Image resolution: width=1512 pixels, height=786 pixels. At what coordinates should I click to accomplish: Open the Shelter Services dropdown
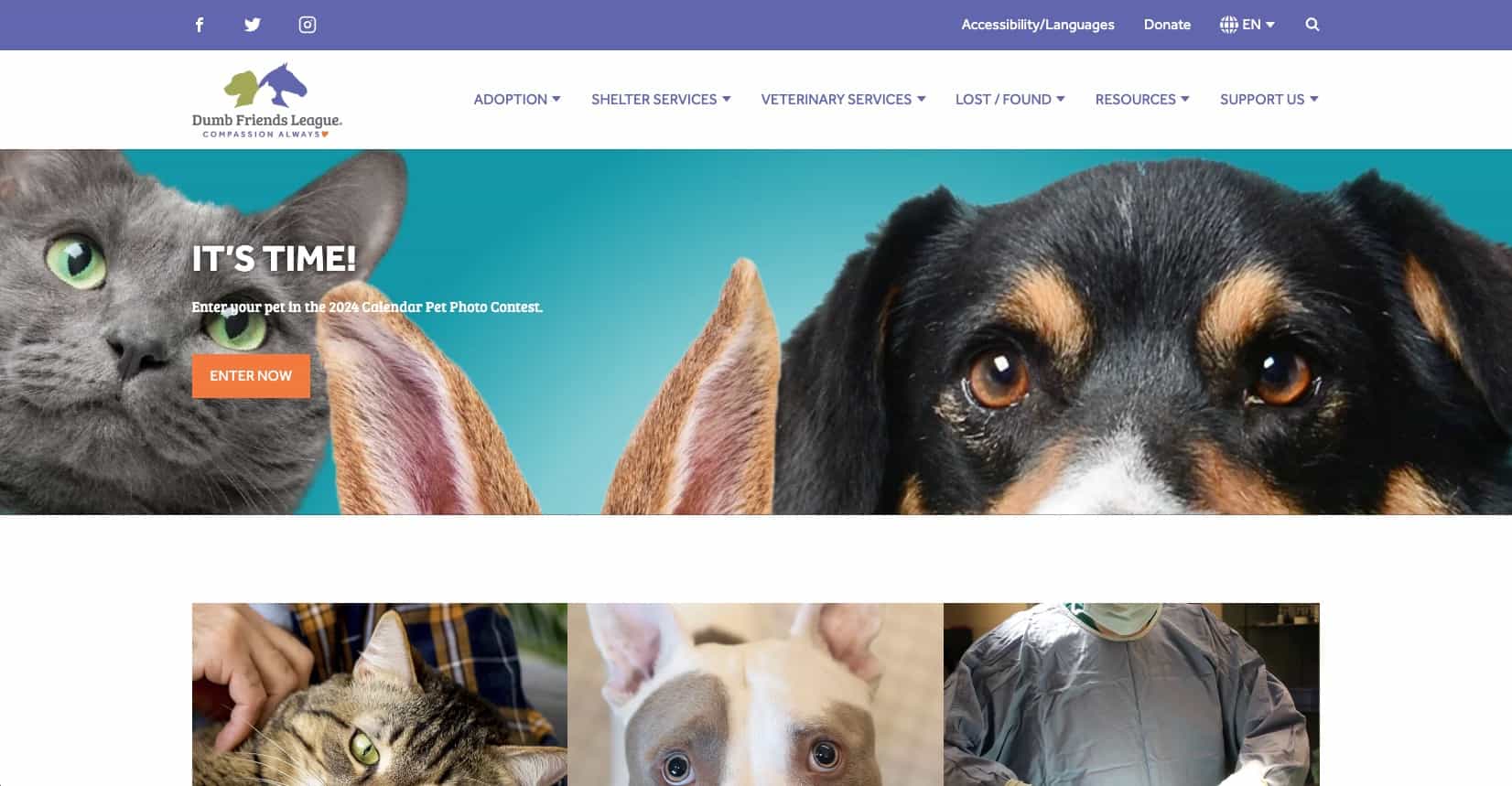point(661,99)
